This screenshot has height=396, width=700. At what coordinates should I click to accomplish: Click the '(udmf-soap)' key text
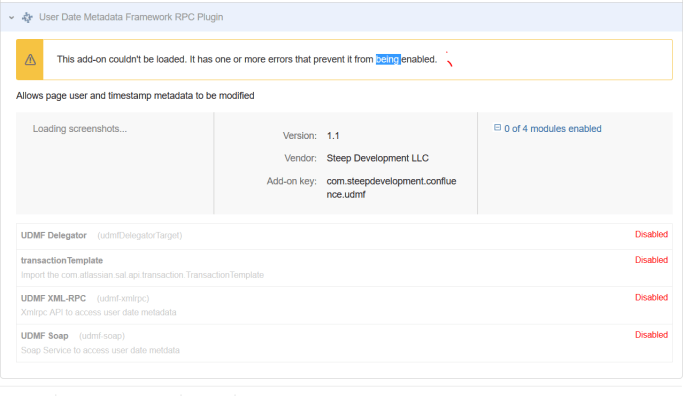coord(102,336)
